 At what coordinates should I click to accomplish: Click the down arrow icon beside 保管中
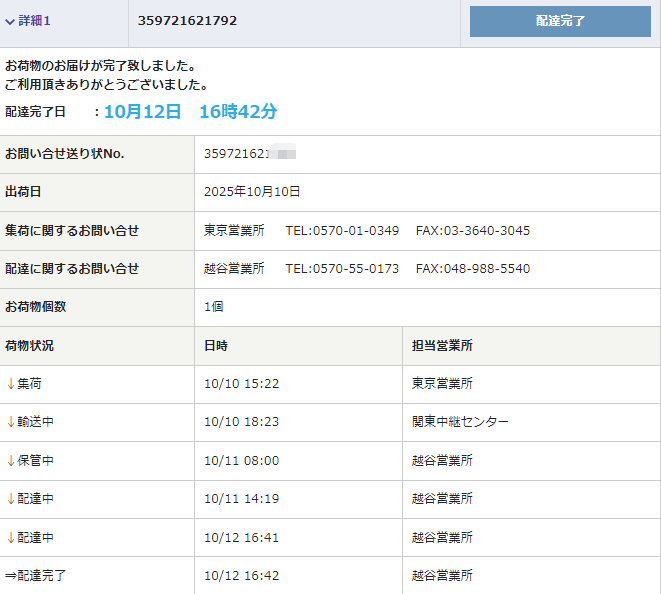[11, 461]
